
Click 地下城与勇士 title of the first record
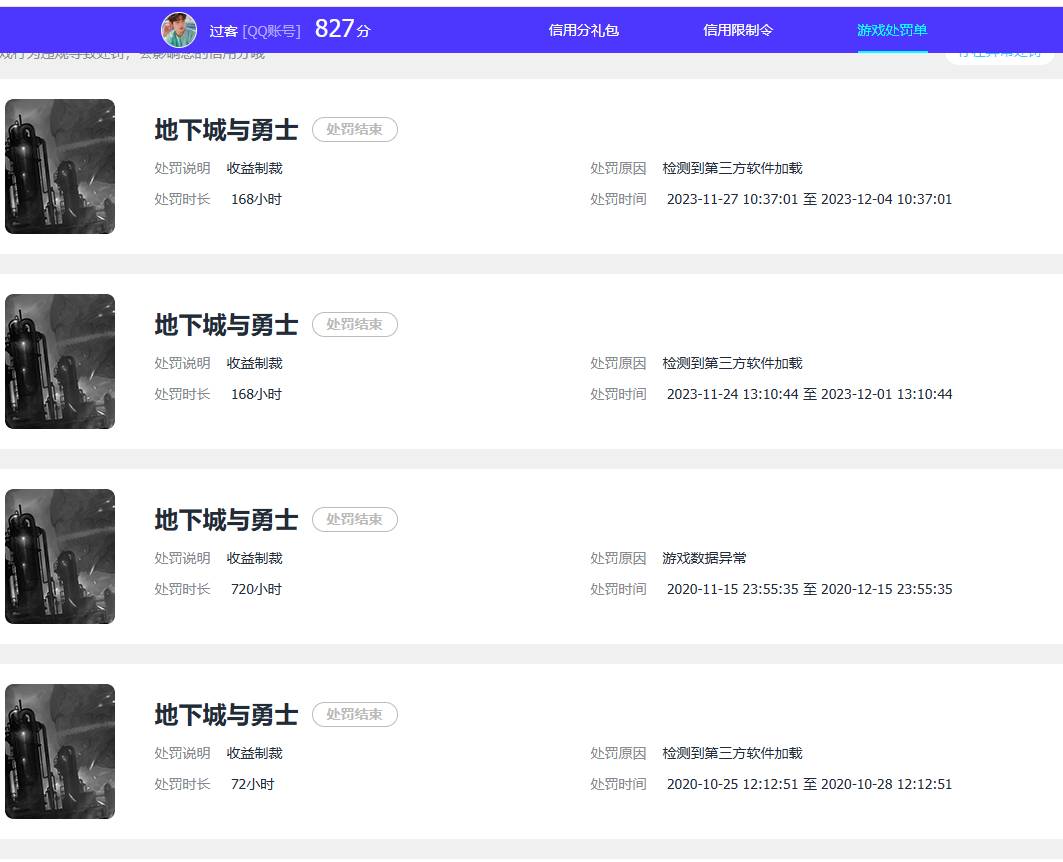pyautogui.click(x=226, y=130)
